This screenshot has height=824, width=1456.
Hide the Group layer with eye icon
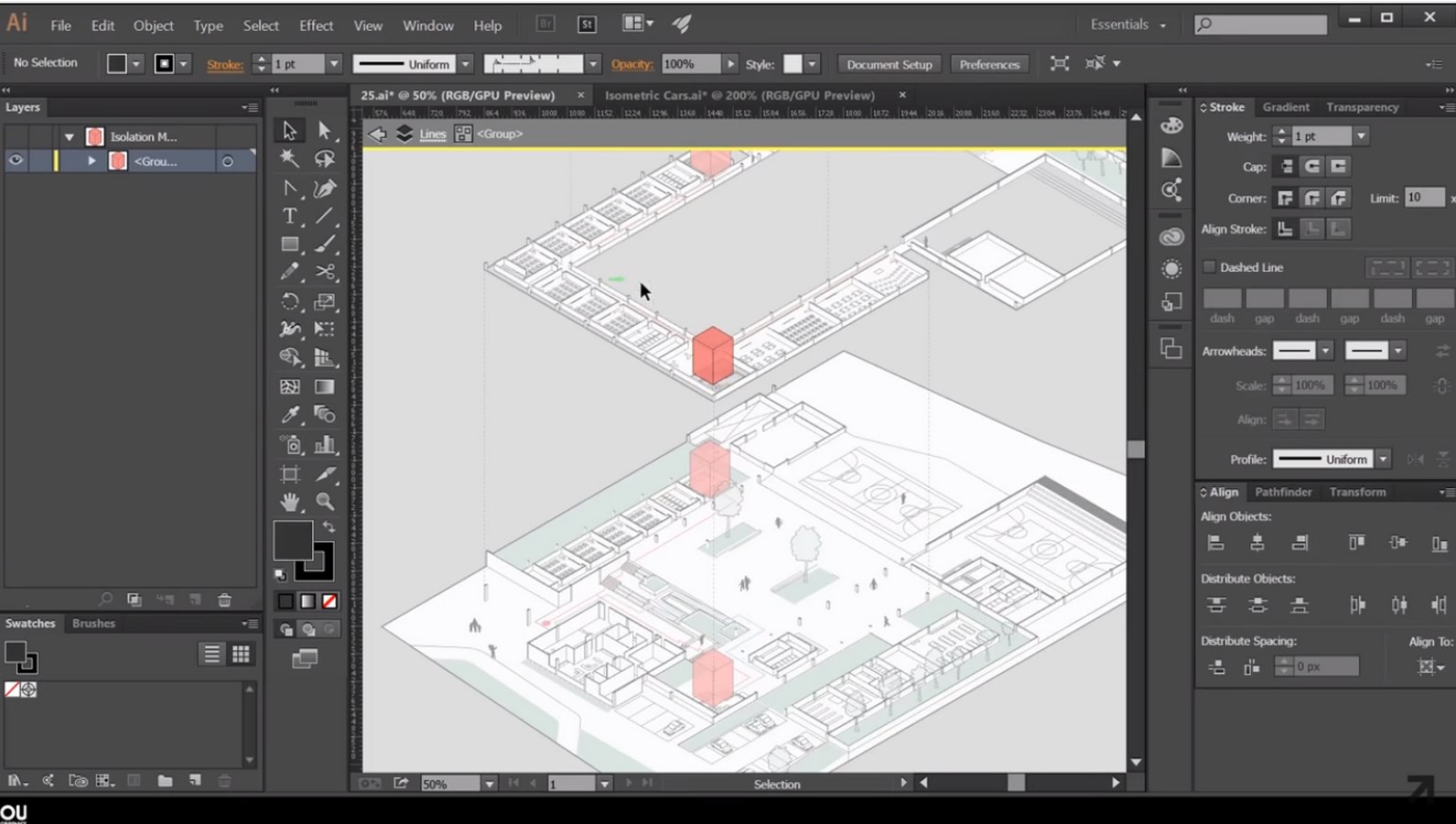click(x=16, y=160)
